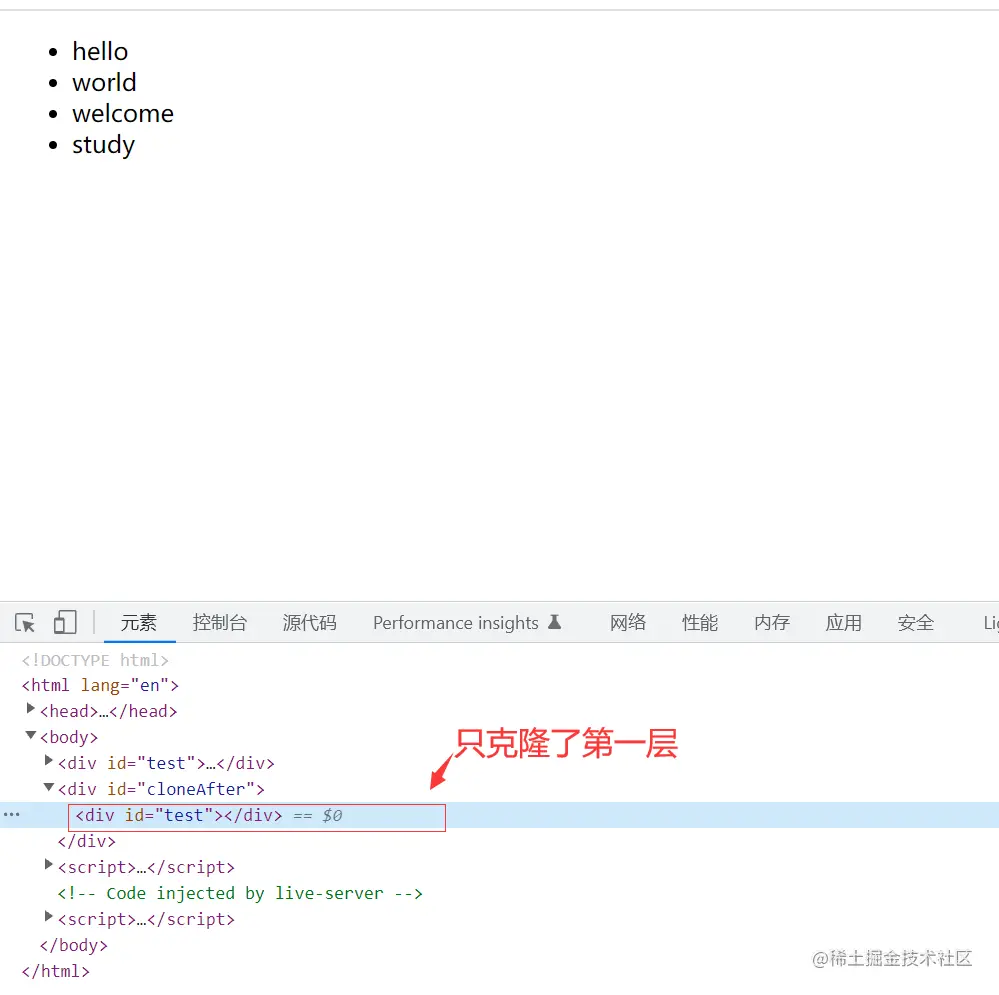Viewport: 999px width, 995px height.
Task: Click the "hello" list item
Action: tap(100, 52)
